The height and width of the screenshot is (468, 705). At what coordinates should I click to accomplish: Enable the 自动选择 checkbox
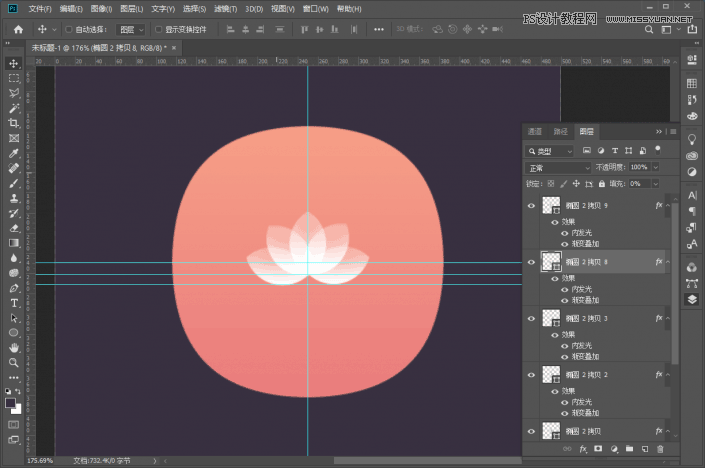click(x=68, y=30)
